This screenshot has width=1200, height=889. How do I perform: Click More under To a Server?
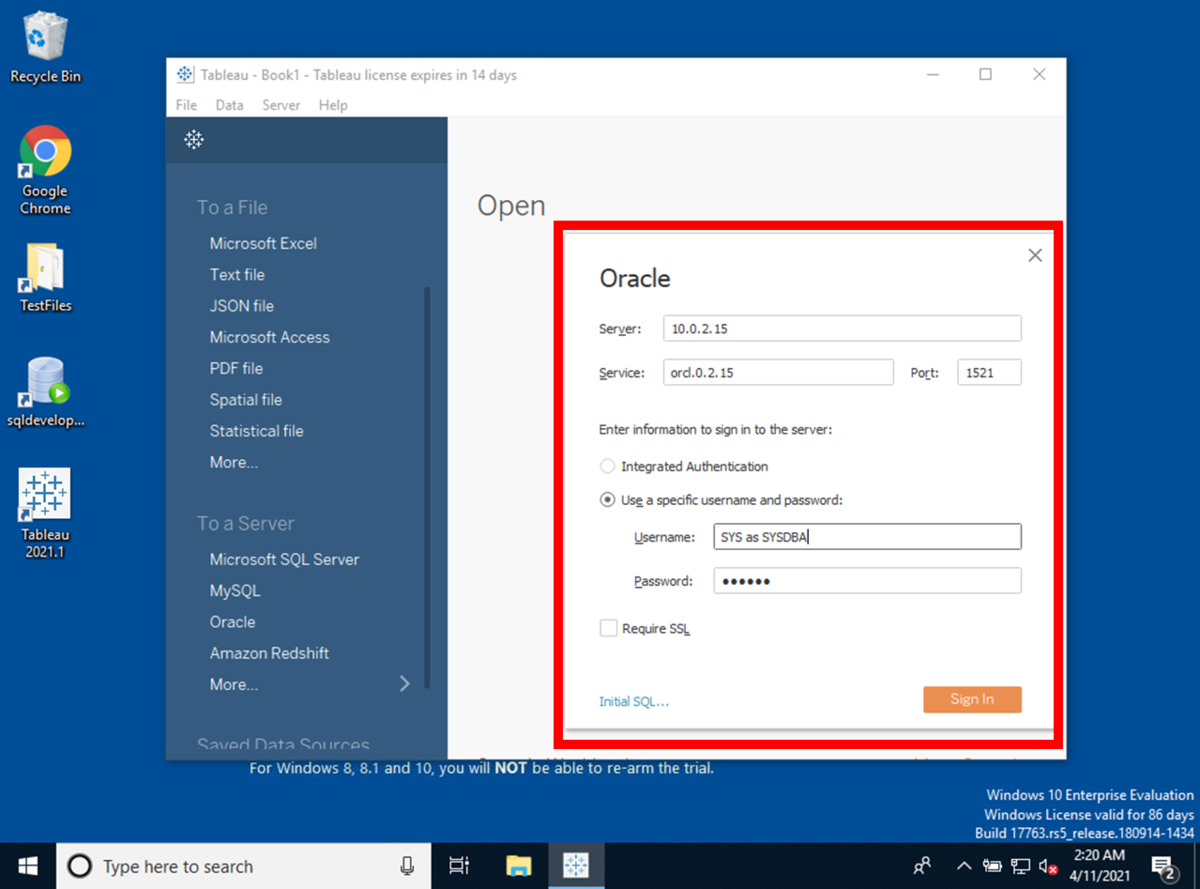tap(234, 685)
